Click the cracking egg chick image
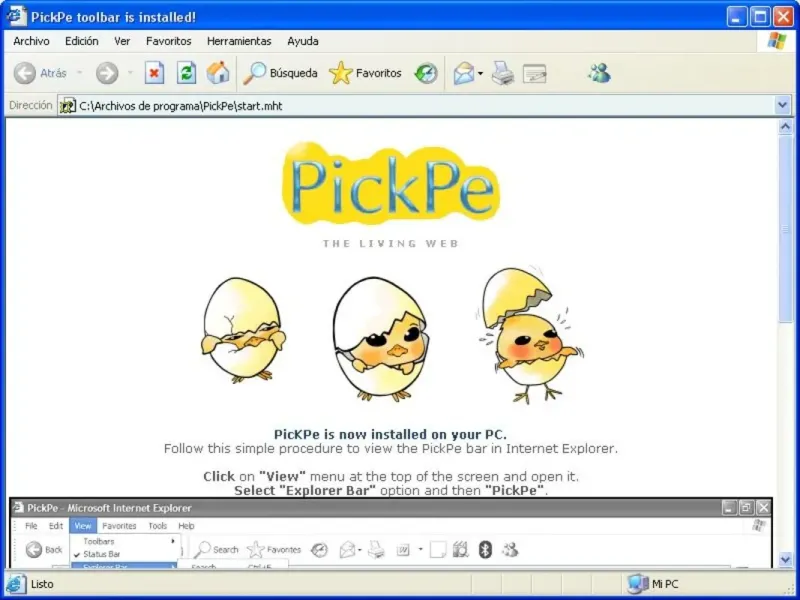The width and height of the screenshot is (800, 600). 243,331
